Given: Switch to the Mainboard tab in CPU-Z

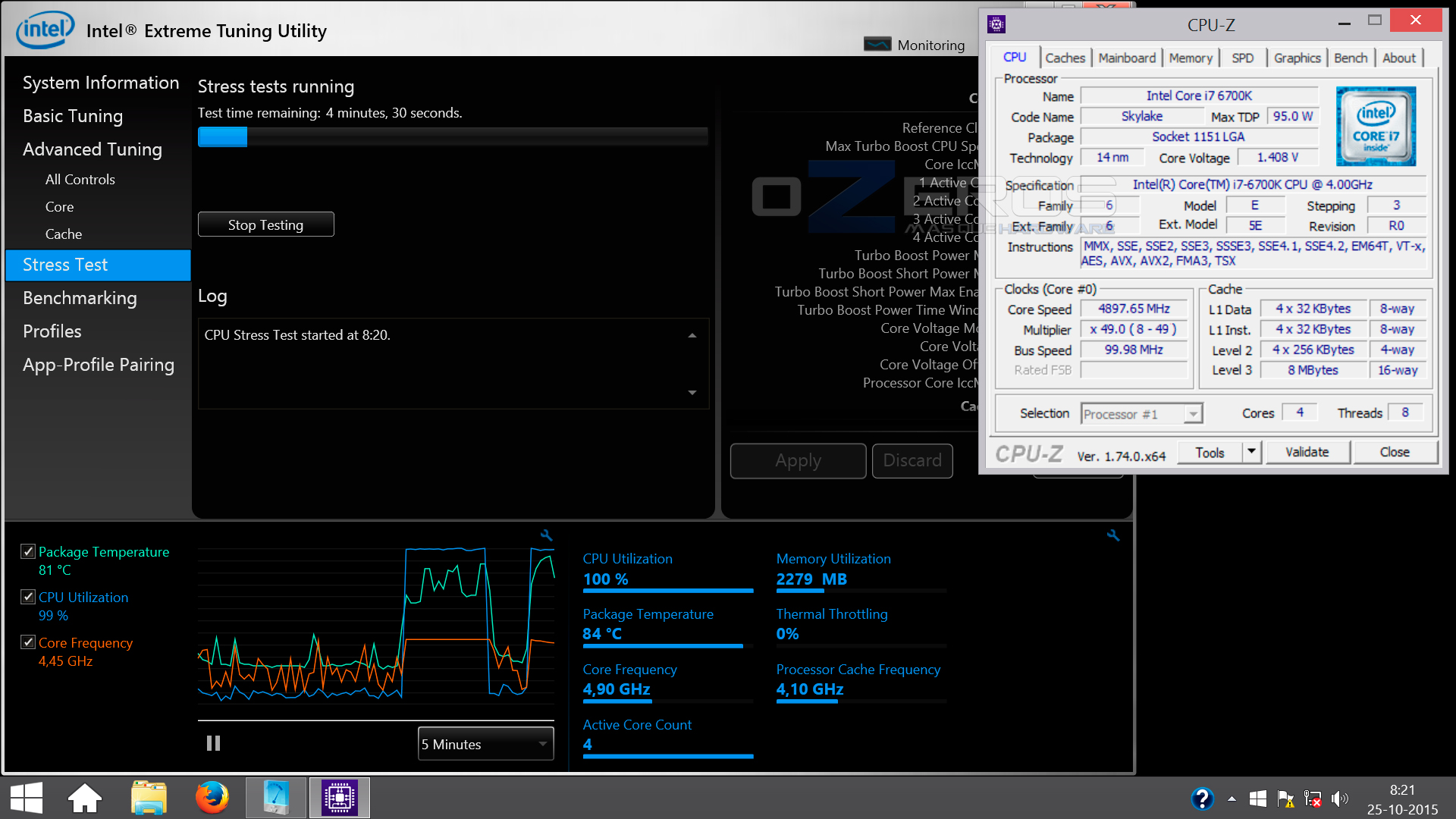Looking at the screenshot, I should point(1127,58).
